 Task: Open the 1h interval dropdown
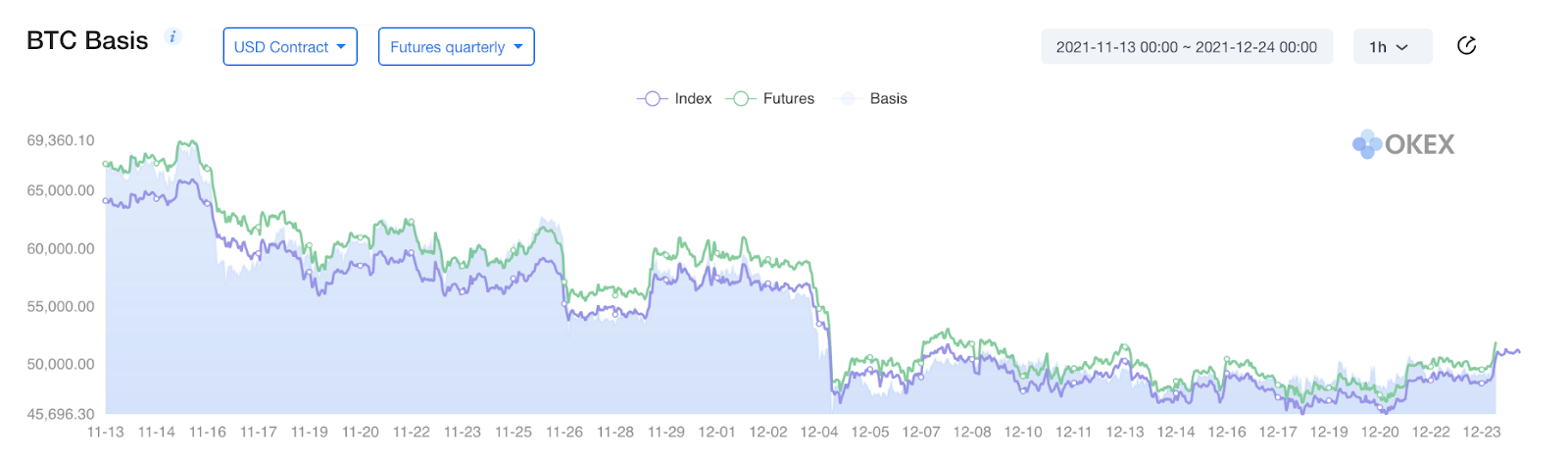pos(1392,47)
